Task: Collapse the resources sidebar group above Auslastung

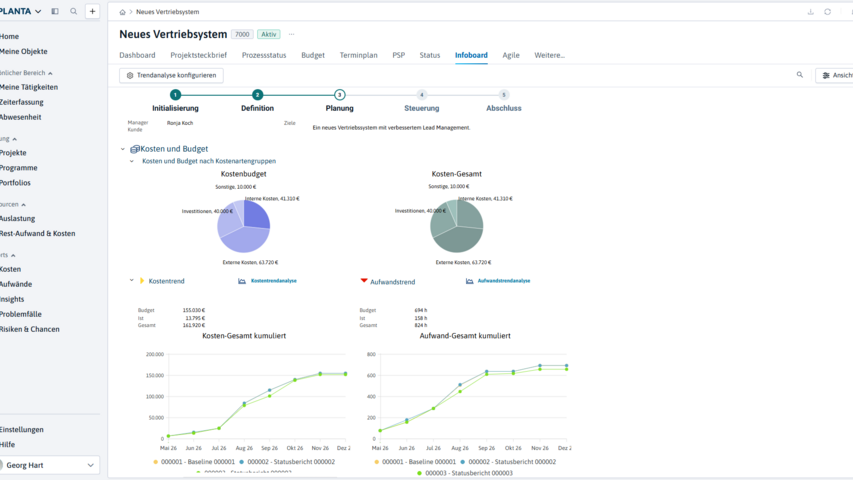Action: coord(23,205)
